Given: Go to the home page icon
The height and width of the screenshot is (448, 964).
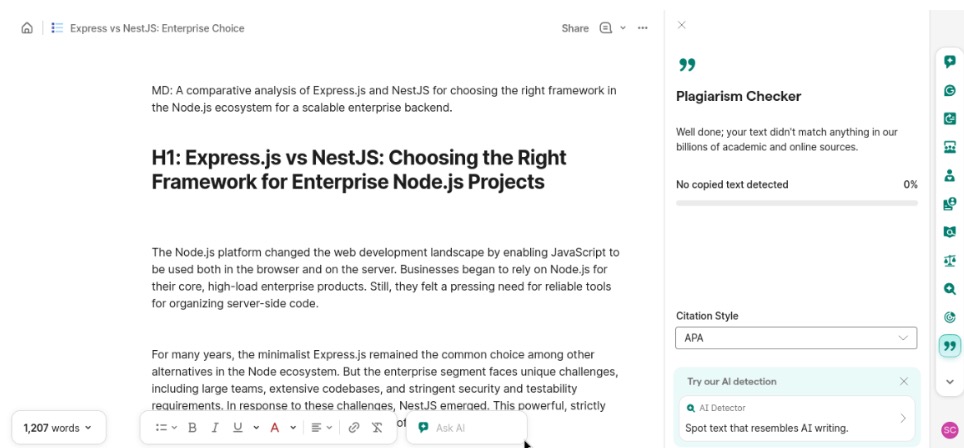Looking at the screenshot, I should coord(27,28).
